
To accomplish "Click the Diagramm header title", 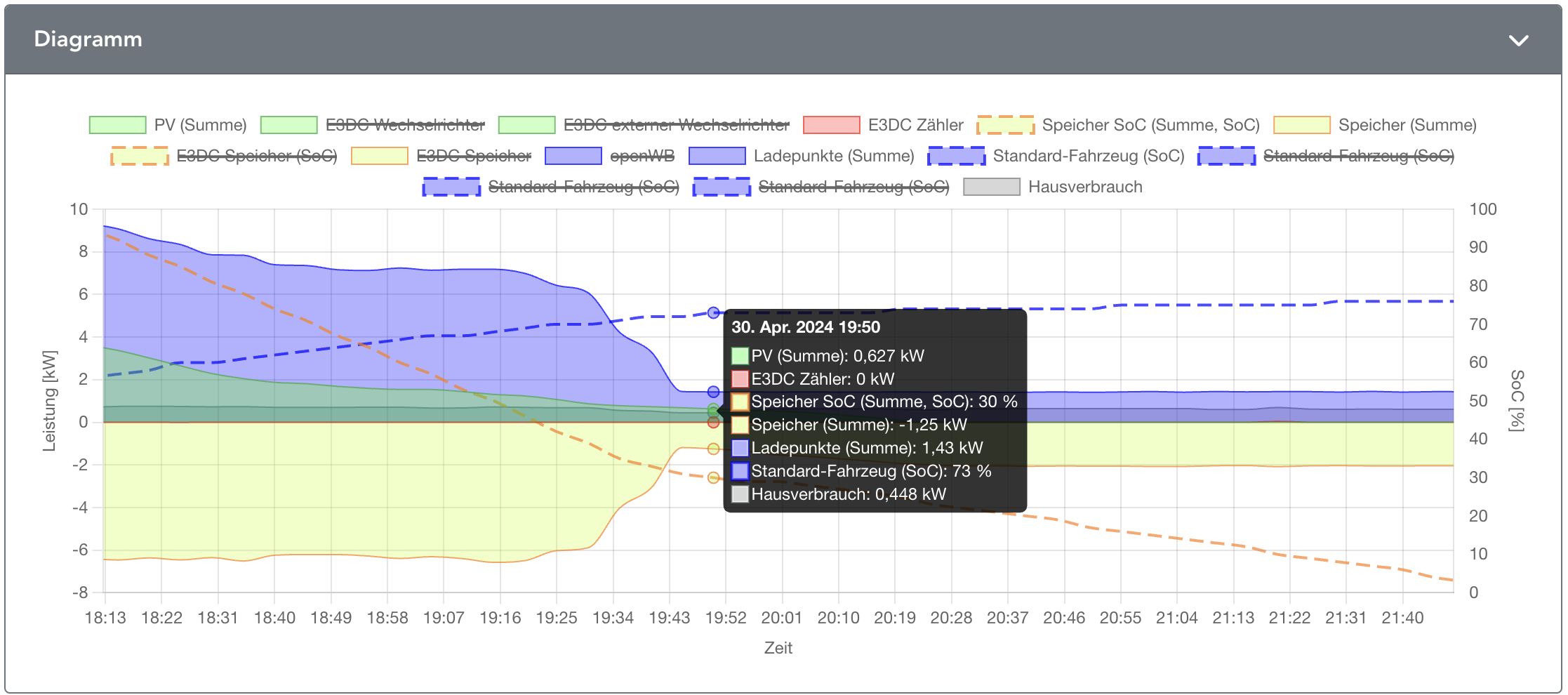I will click(88, 39).
